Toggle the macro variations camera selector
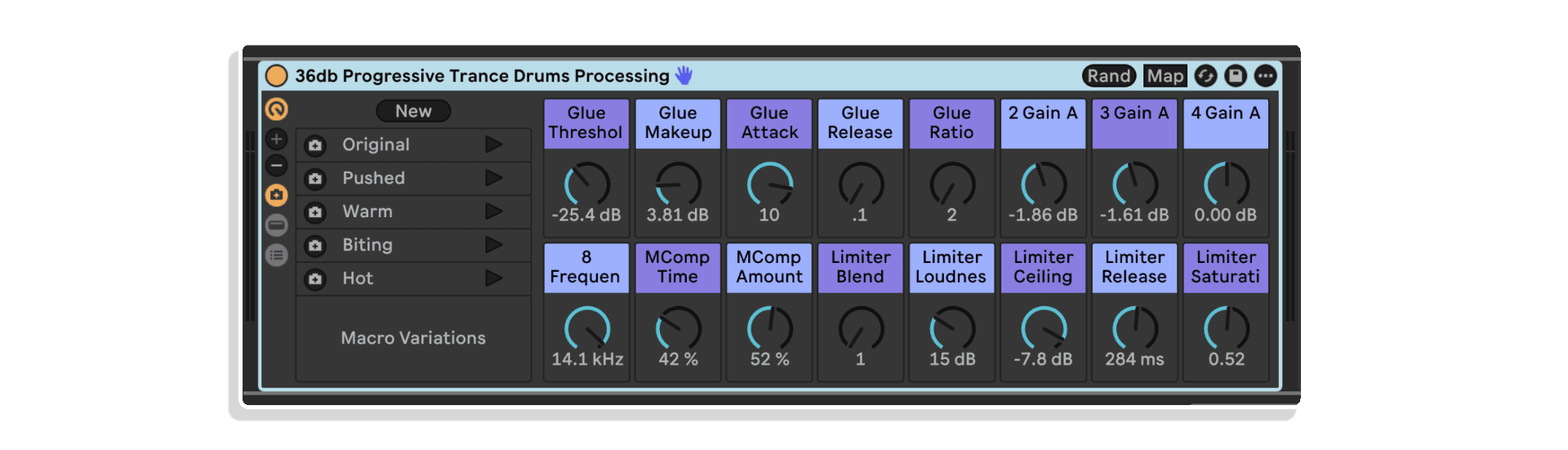The height and width of the screenshot is (450, 1568). point(277,195)
